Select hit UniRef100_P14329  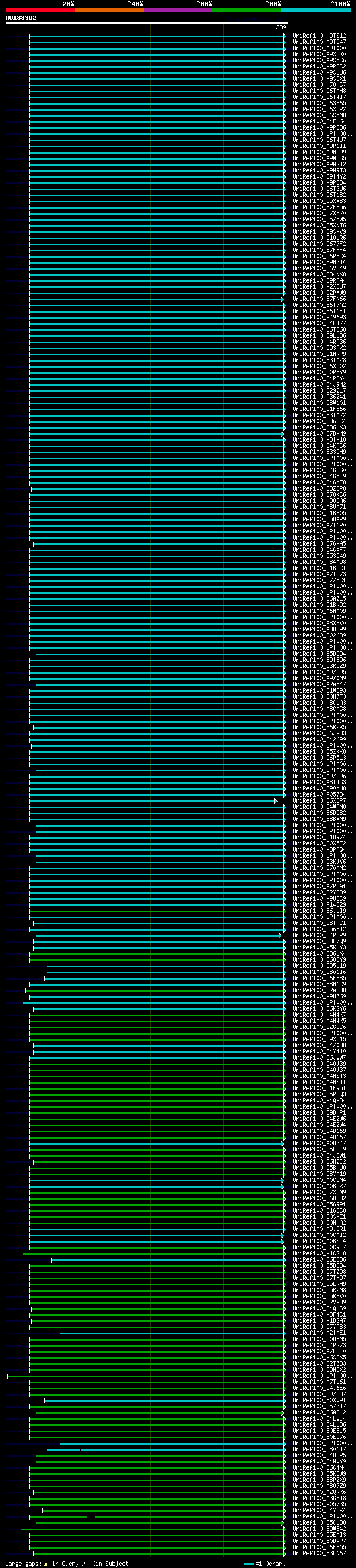[x=319, y=904]
